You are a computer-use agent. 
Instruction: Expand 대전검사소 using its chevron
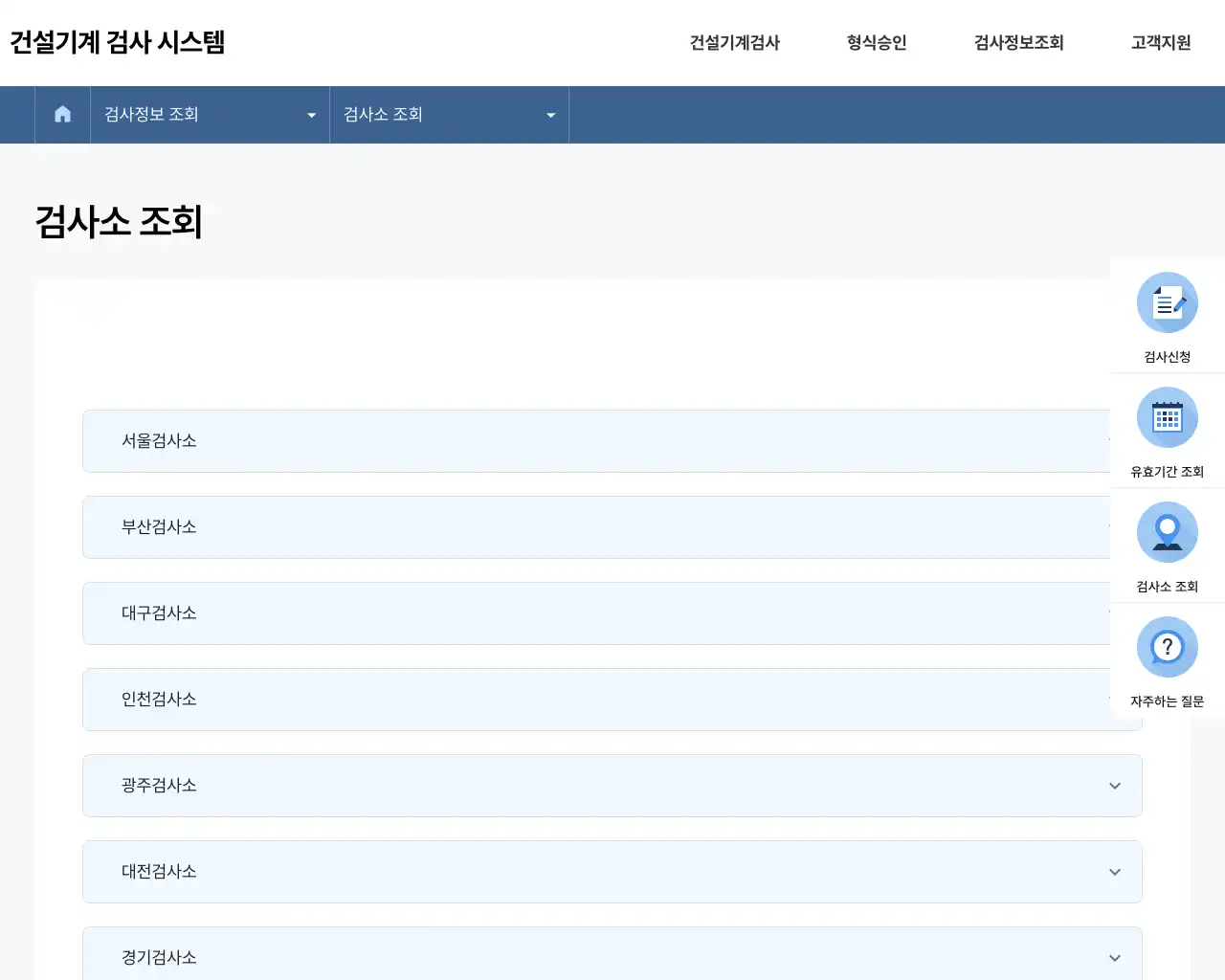click(1114, 872)
